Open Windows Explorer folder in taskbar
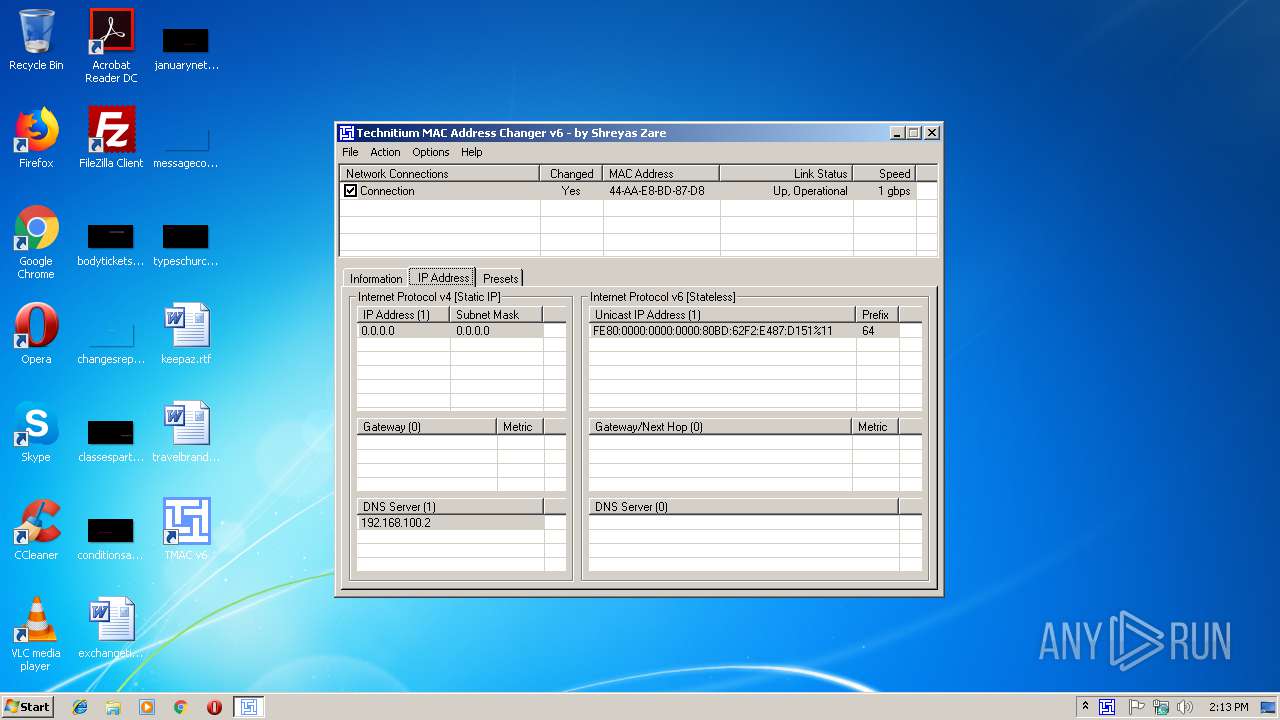The height and width of the screenshot is (720, 1280). pos(113,707)
